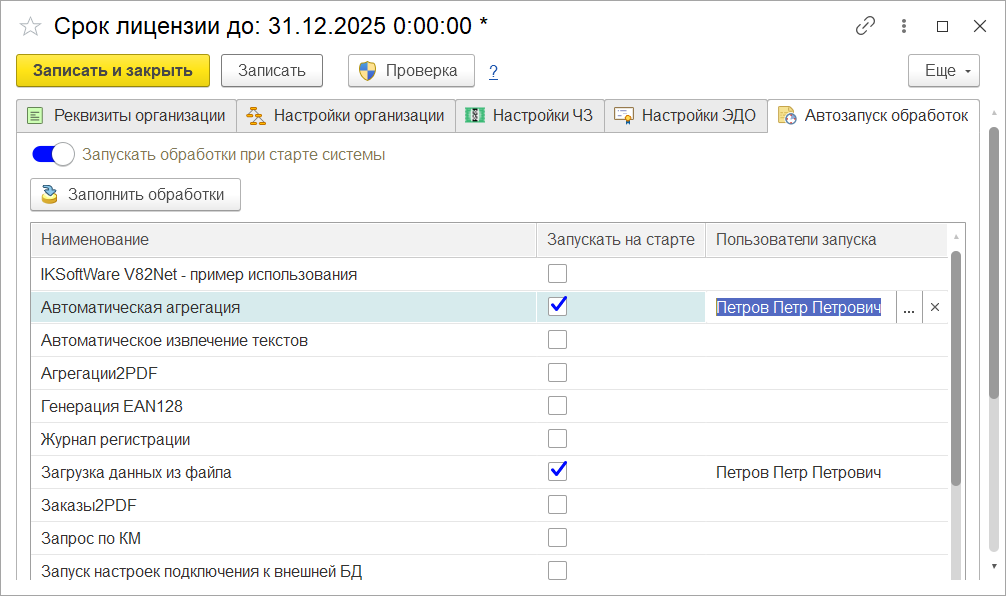Switch to Реквизиты организации tab
1006x596 pixels.
[127, 115]
